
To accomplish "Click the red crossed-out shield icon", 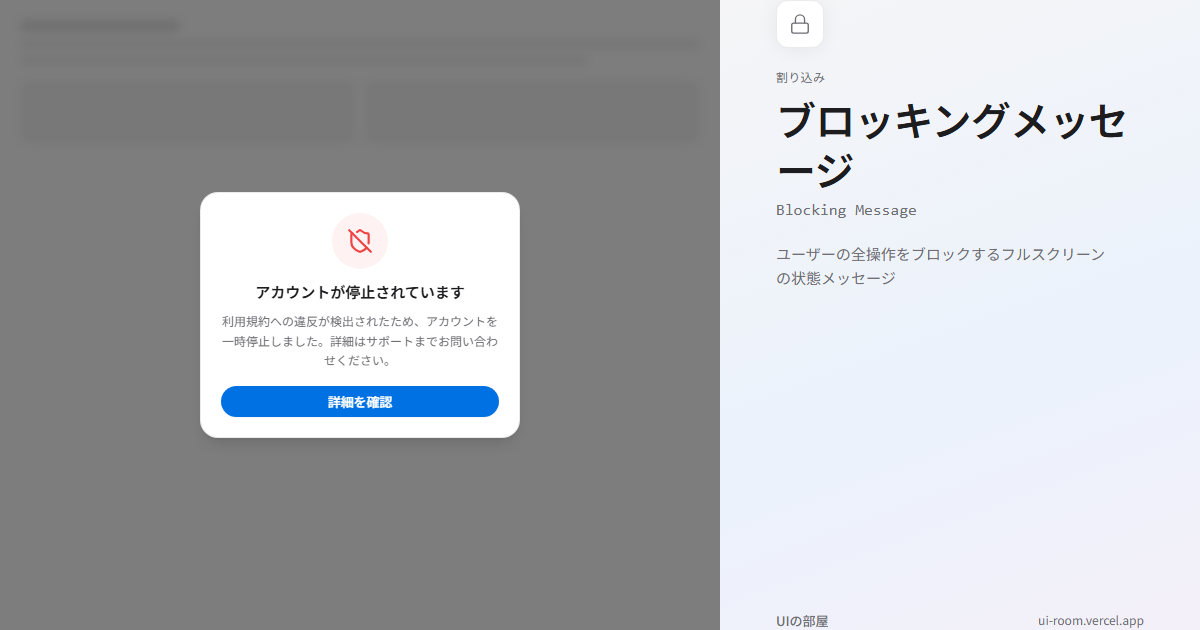I will point(360,241).
